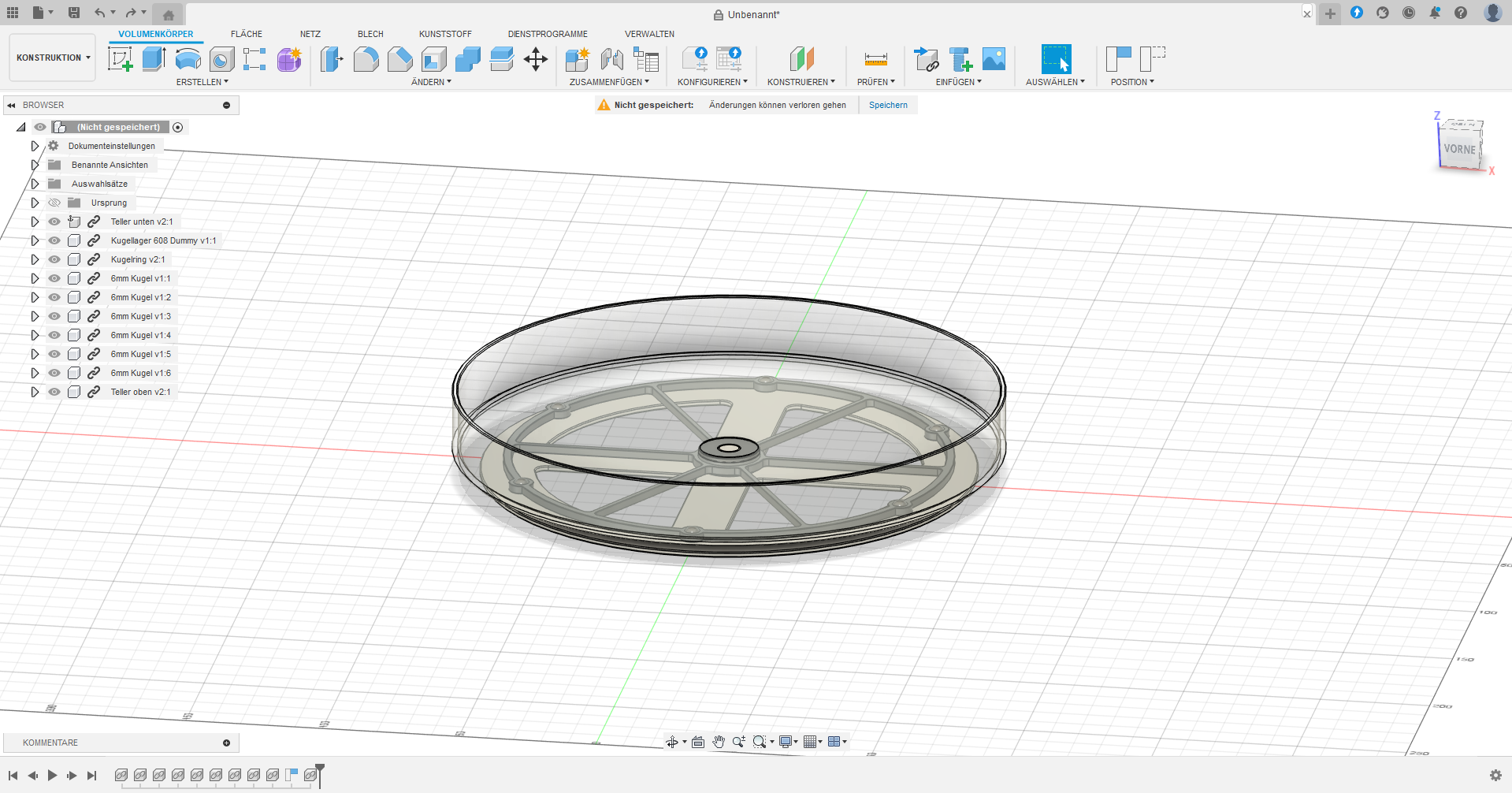Screen dimensions: 1512x793
Task: Select the Chamfer tool icon
Action: click(399, 59)
